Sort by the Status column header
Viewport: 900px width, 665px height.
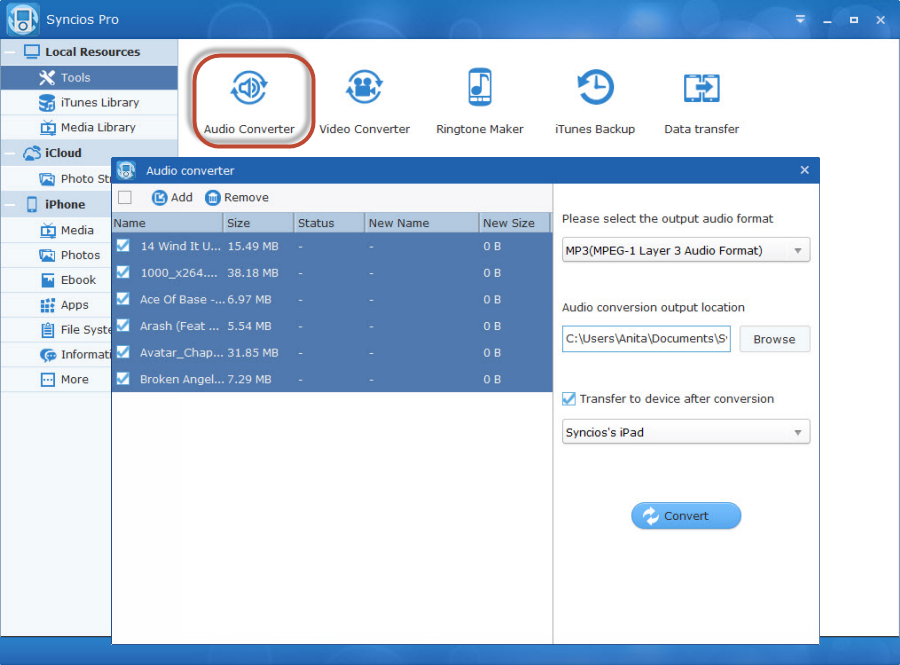pos(329,223)
